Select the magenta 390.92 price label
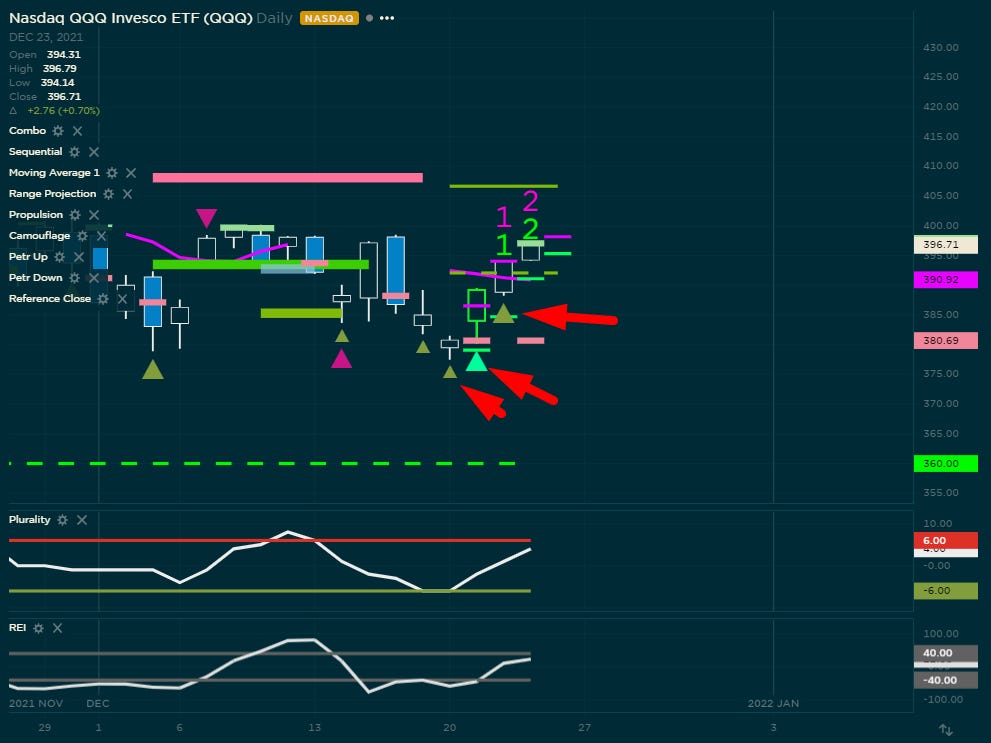 click(x=945, y=279)
